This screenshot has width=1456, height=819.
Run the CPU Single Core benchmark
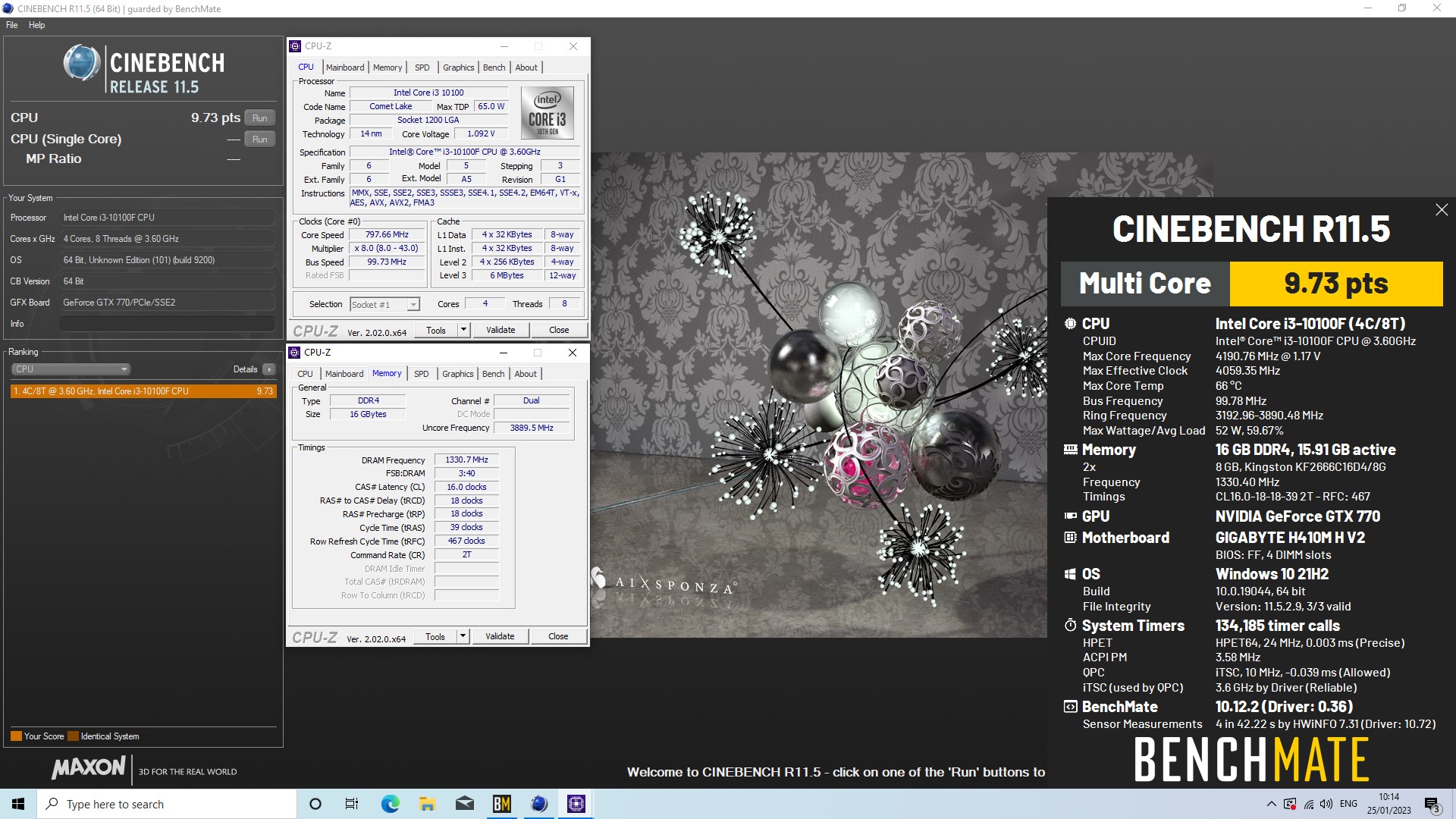[x=260, y=140]
